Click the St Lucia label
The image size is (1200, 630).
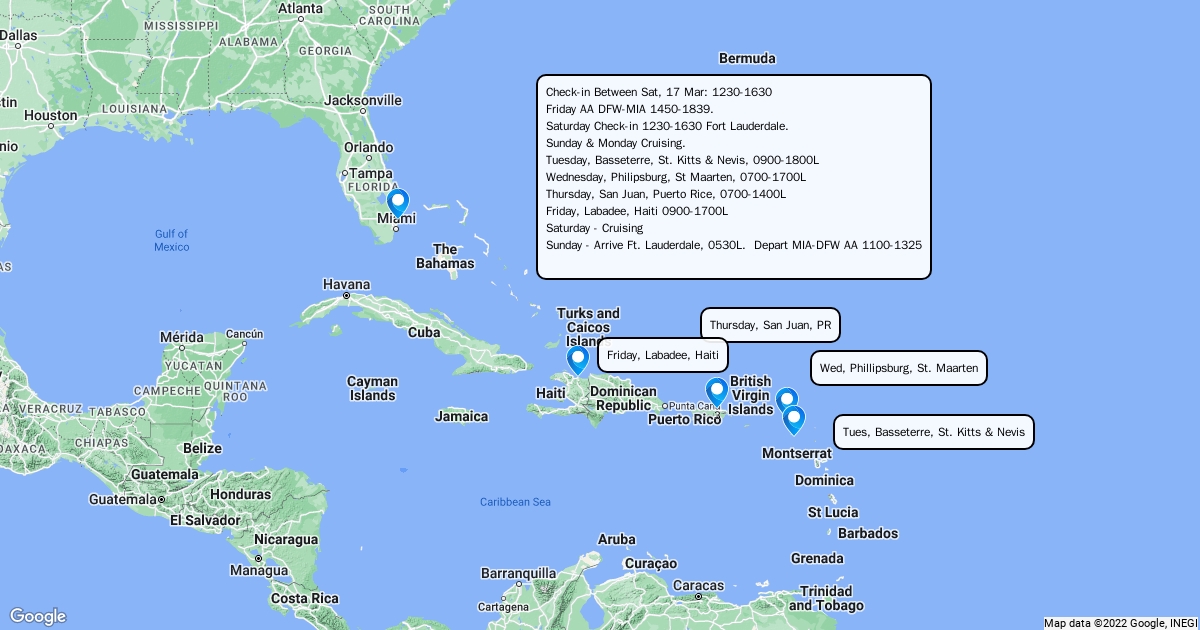[x=832, y=512]
